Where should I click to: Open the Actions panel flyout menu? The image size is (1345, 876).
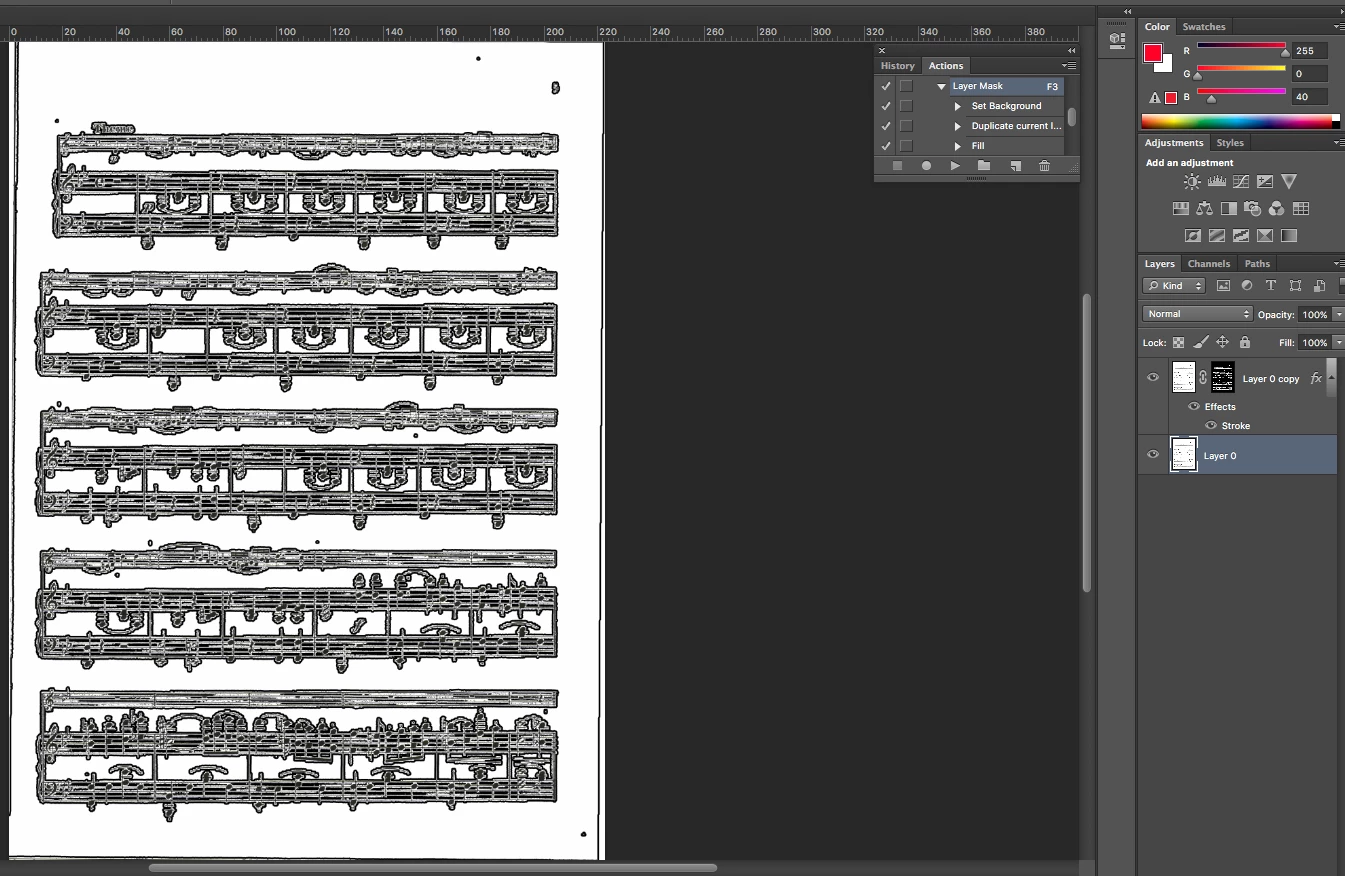coord(1069,66)
